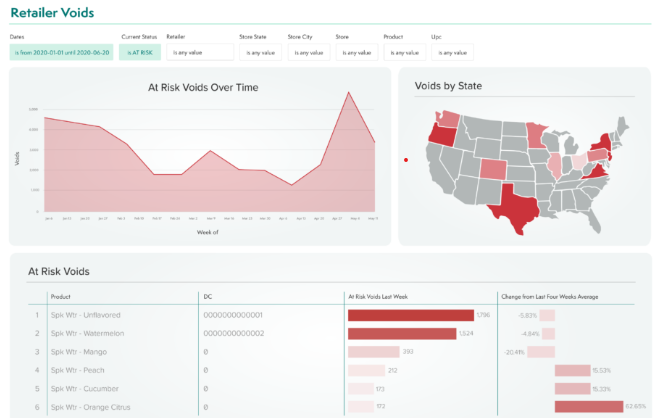
Task: Click the Upc filter field
Action: [x=452, y=52]
